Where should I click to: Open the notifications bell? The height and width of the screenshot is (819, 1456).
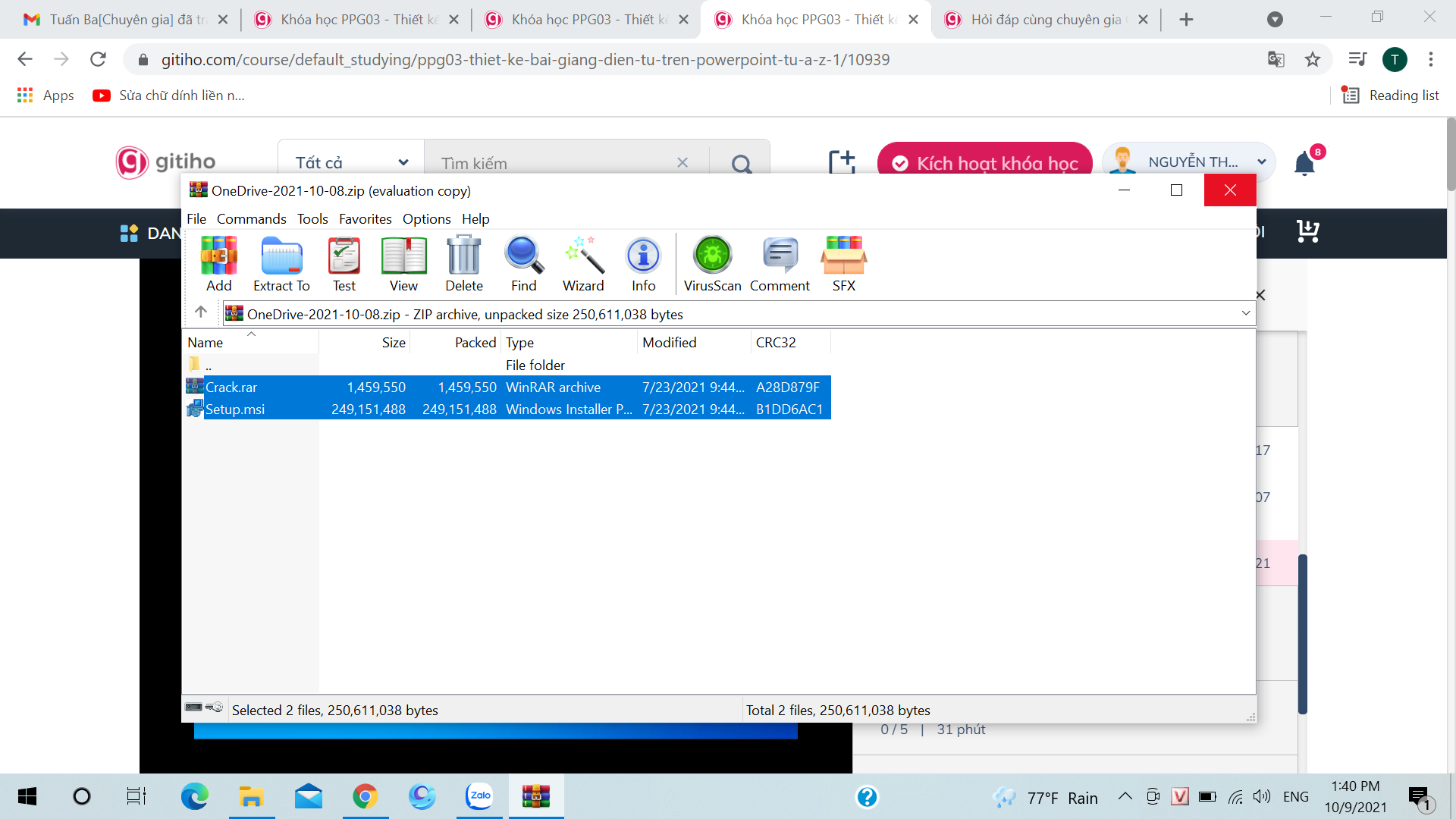pos(1304,163)
